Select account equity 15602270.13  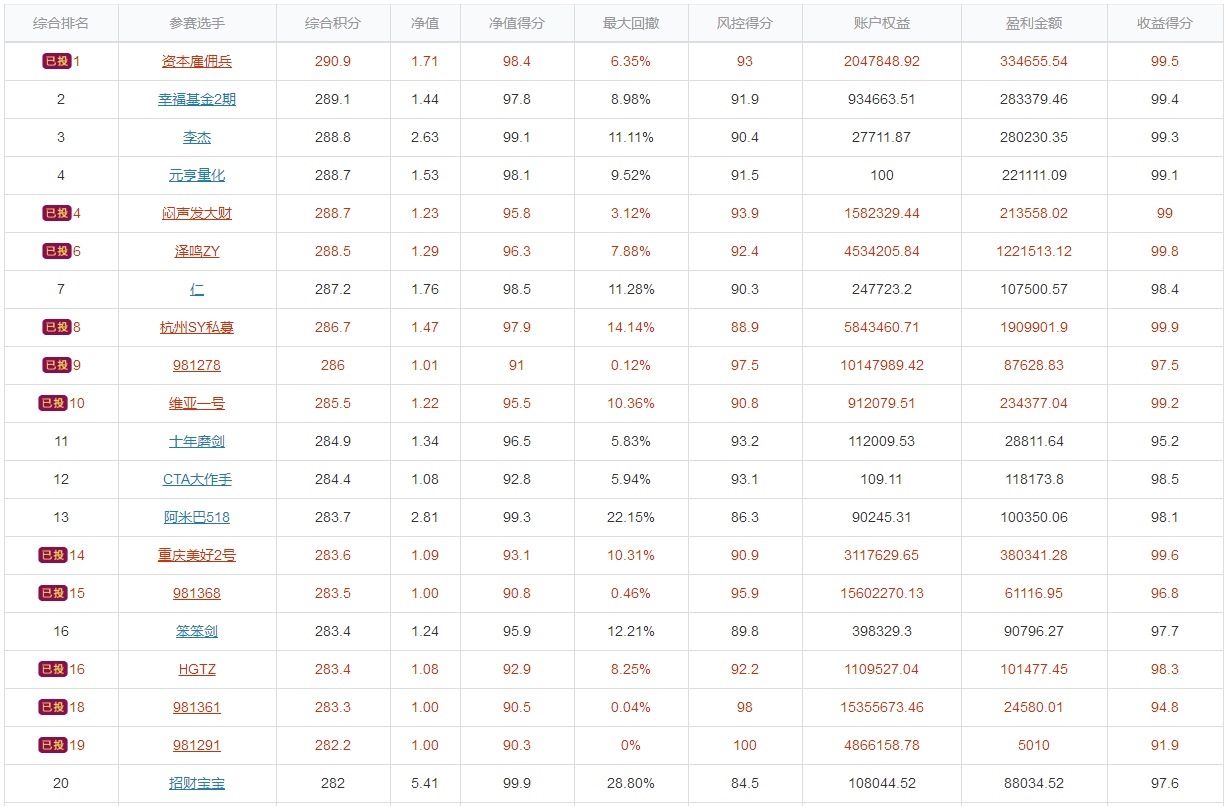pyautogui.click(x=882, y=593)
